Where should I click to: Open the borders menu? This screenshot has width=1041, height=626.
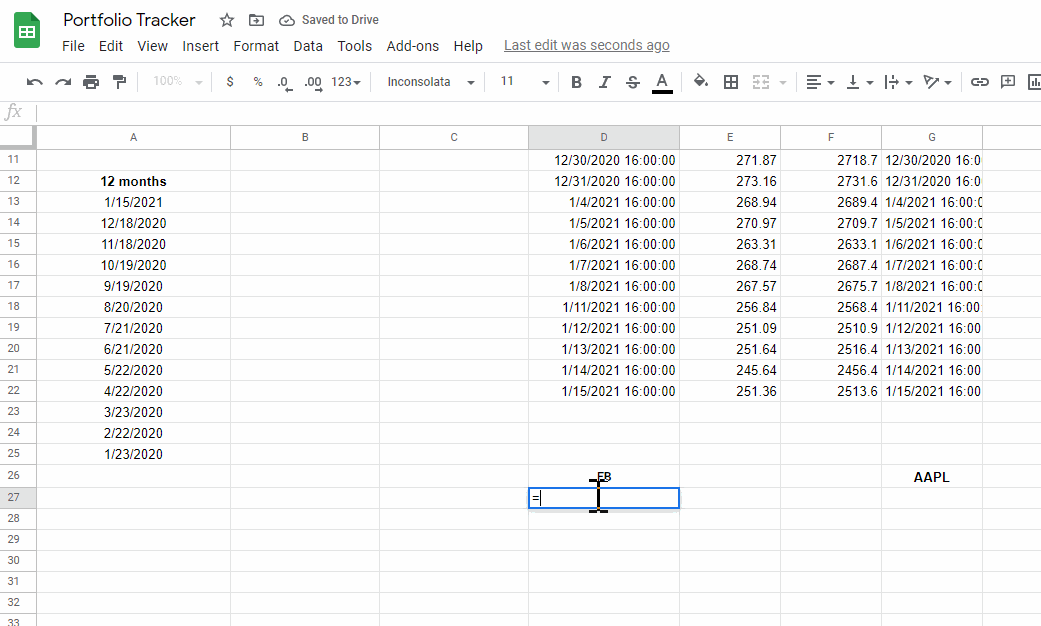coord(731,82)
